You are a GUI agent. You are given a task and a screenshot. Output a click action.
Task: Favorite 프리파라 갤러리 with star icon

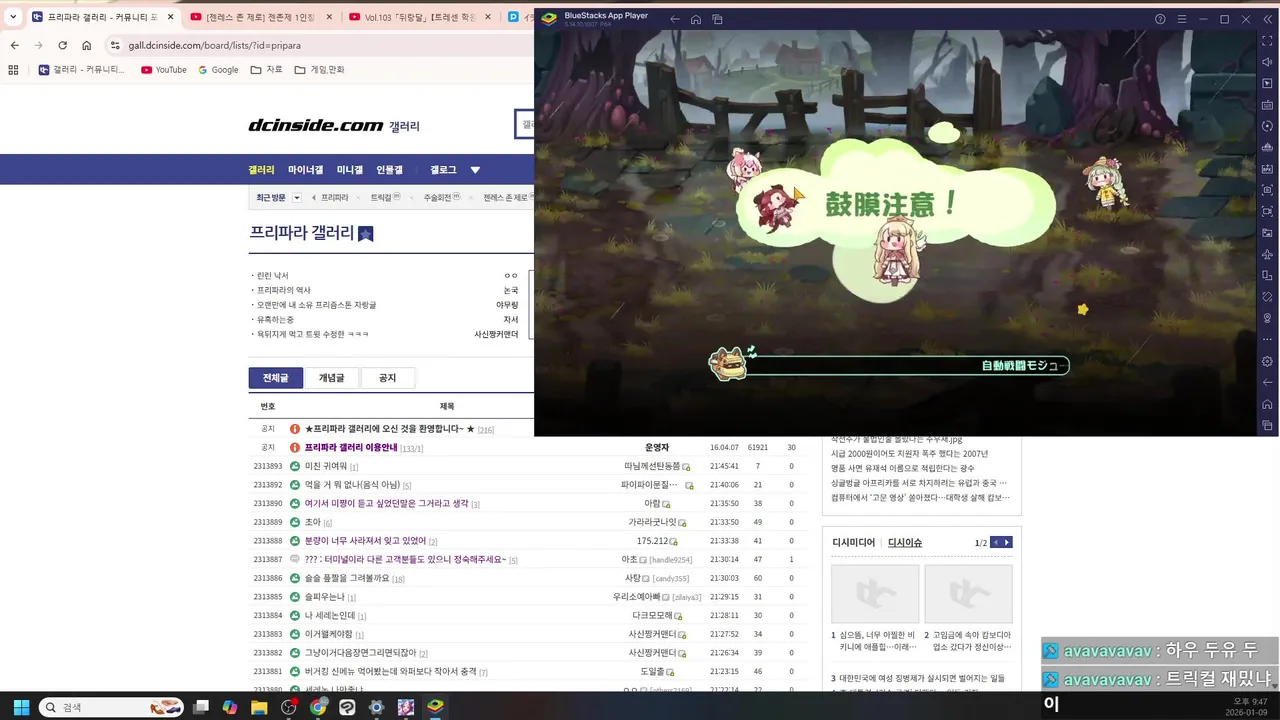[365, 234]
